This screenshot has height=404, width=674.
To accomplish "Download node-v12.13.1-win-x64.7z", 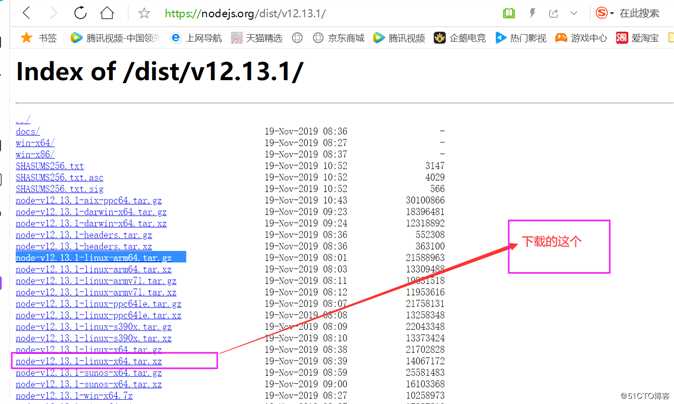I will (74, 396).
